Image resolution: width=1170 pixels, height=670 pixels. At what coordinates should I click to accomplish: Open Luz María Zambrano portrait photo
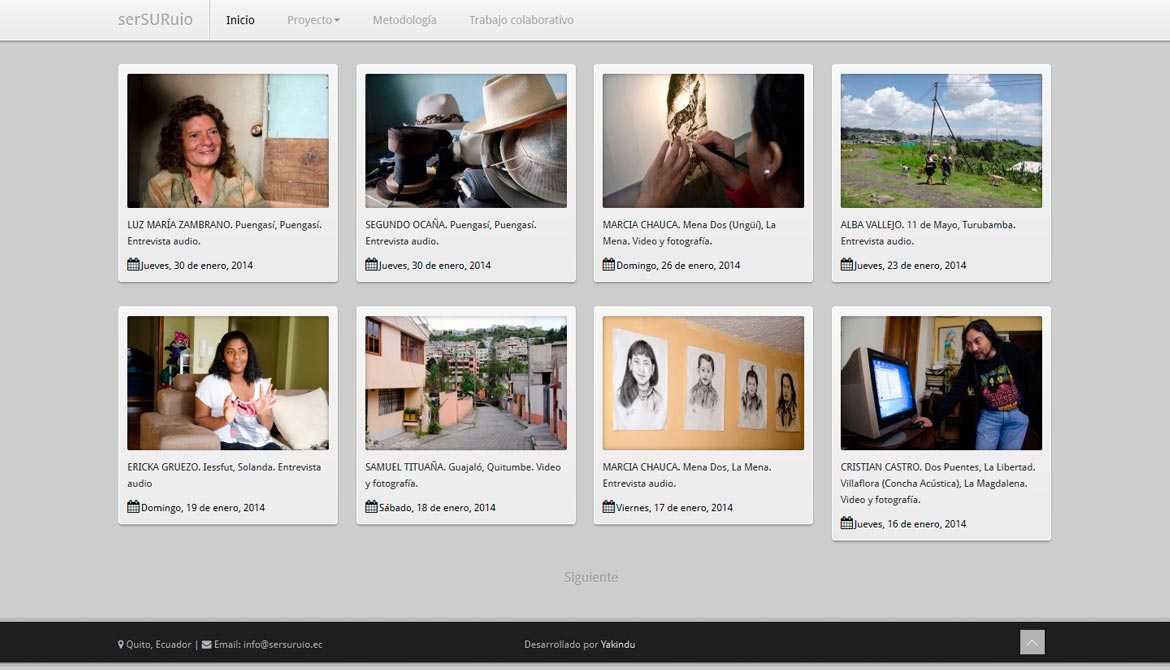(228, 140)
